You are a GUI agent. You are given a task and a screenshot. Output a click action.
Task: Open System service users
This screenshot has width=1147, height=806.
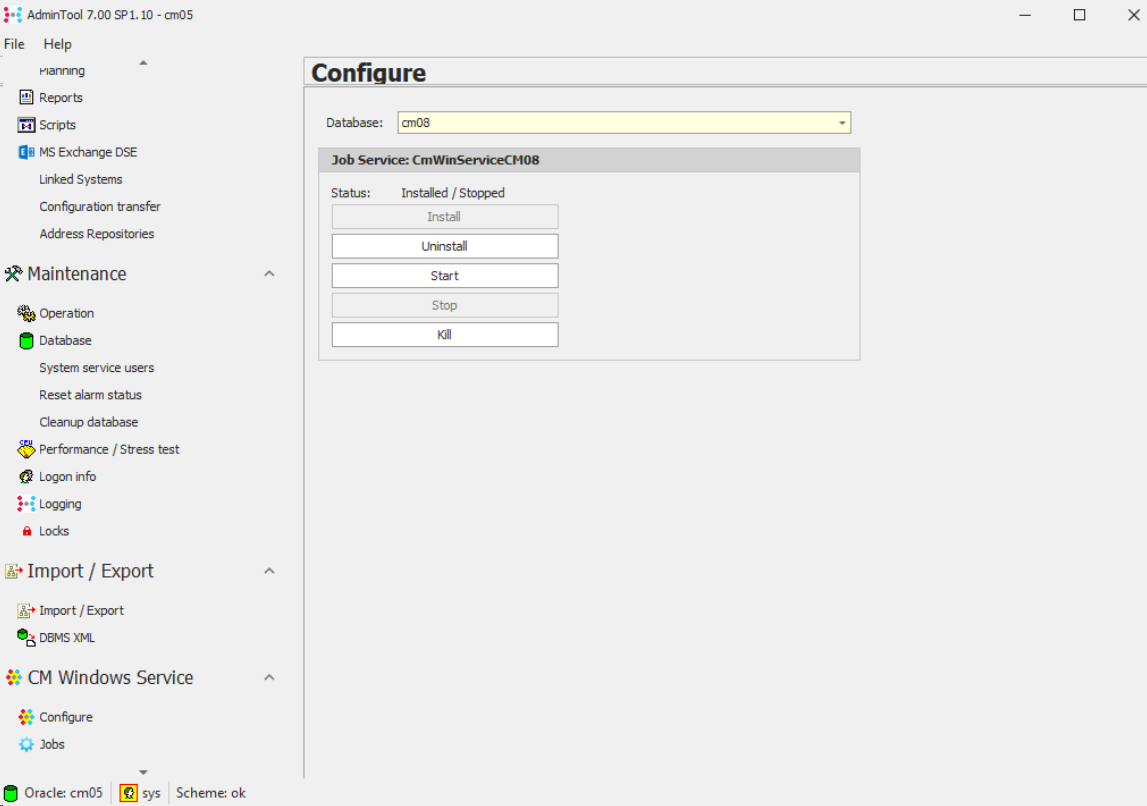pyautogui.click(x=97, y=368)
